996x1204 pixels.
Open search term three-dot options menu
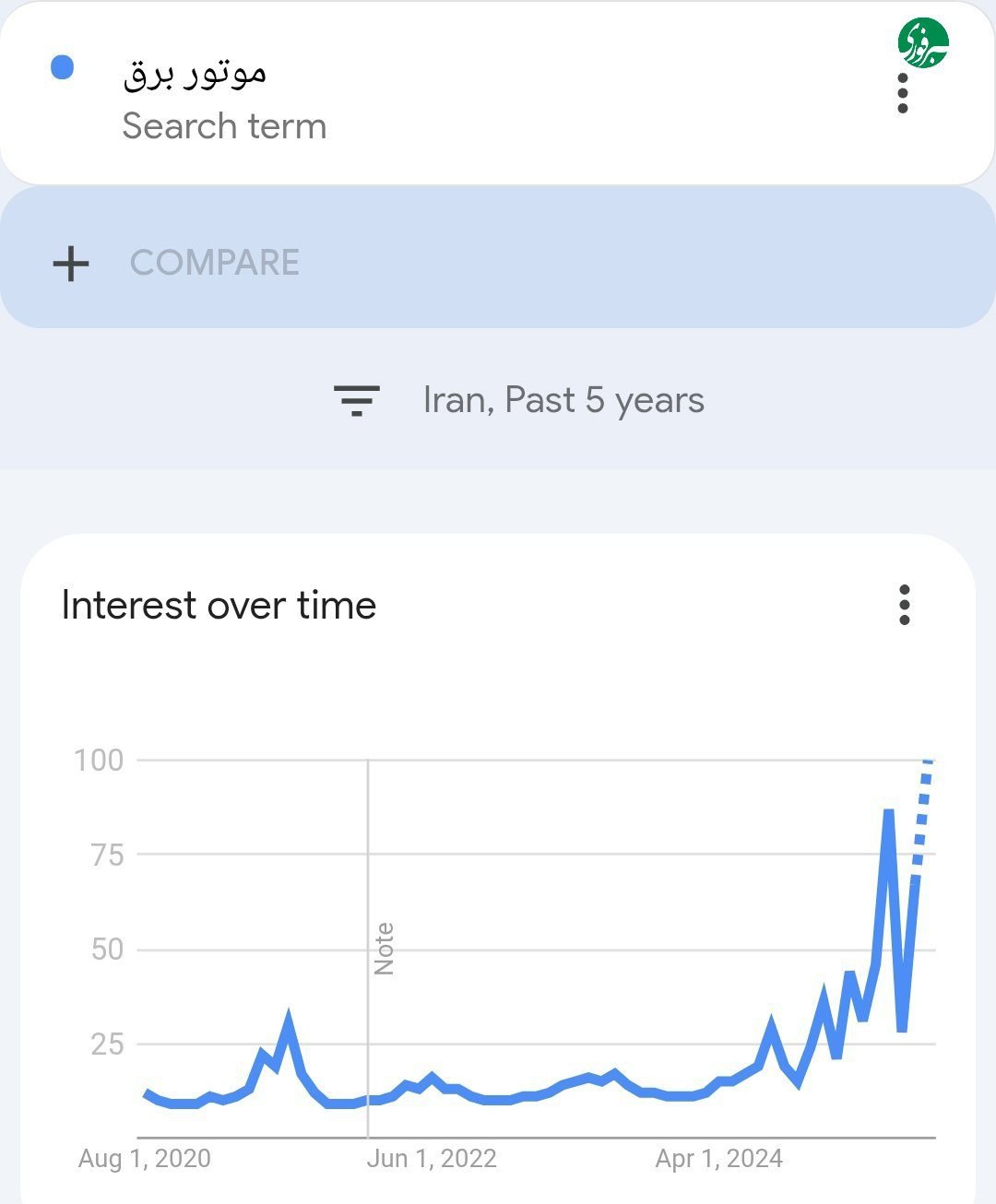coord(903,94)
